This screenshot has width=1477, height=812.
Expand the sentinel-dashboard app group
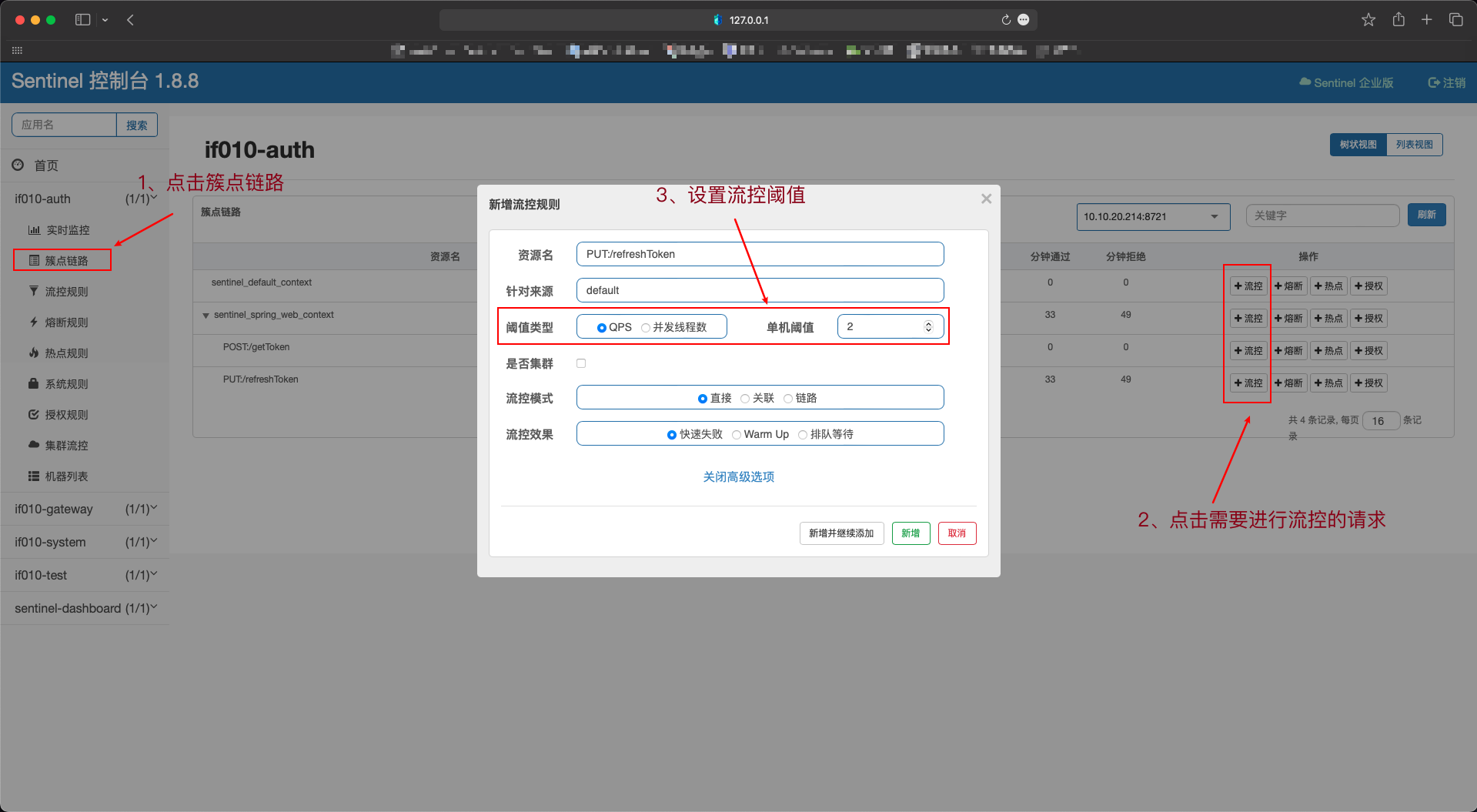(85, 608)
